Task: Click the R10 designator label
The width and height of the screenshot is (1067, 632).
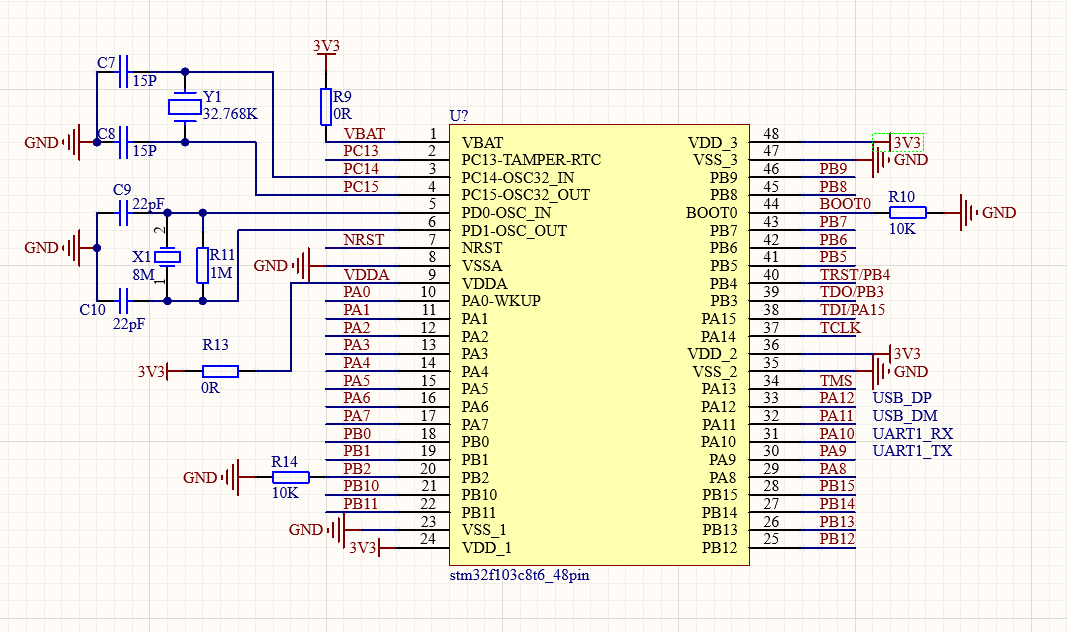Action: pos(902,197)
